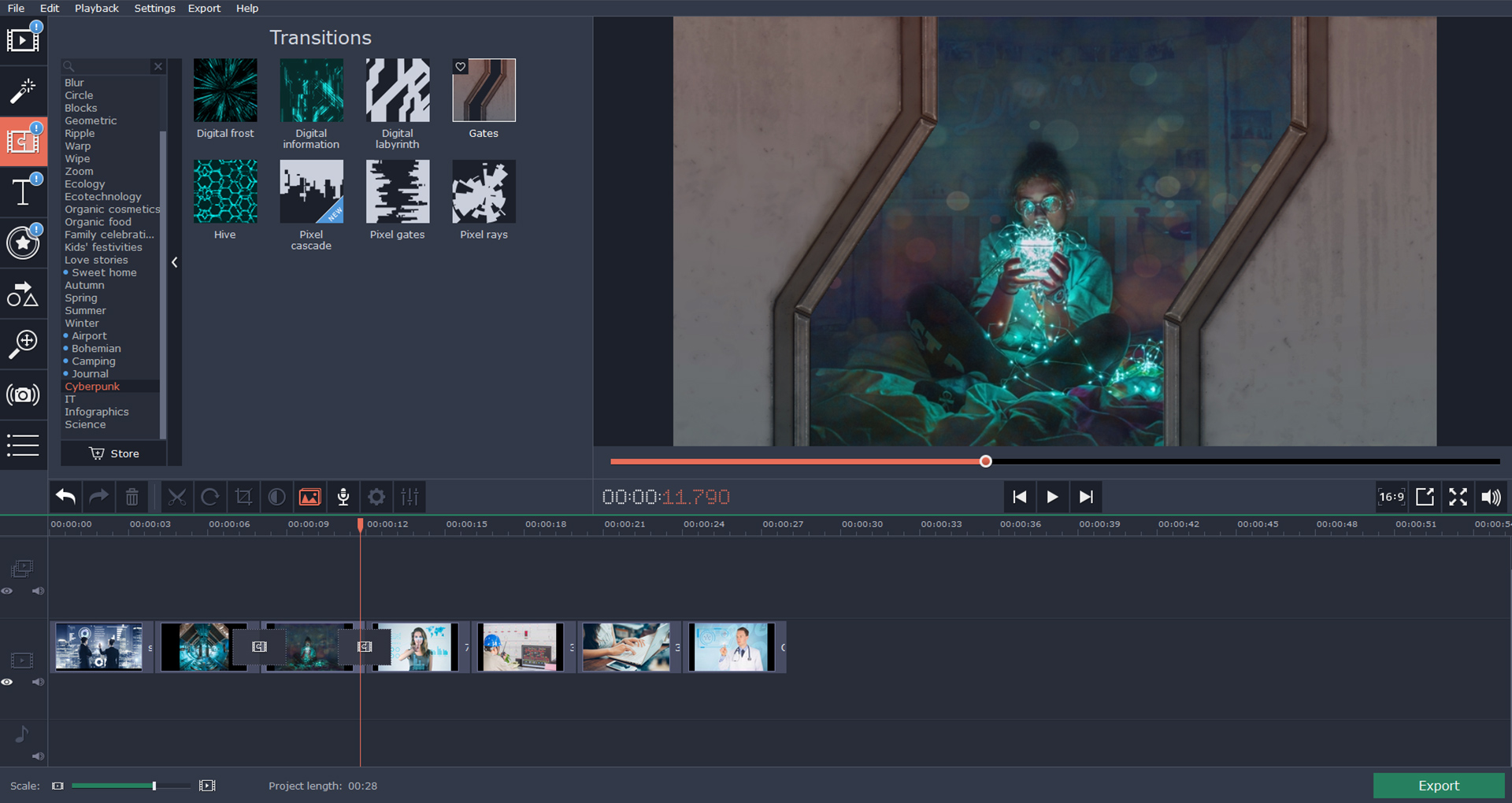Favorite the Gates transition using its heart icon
1512x803 pixels.
point(461,67)
